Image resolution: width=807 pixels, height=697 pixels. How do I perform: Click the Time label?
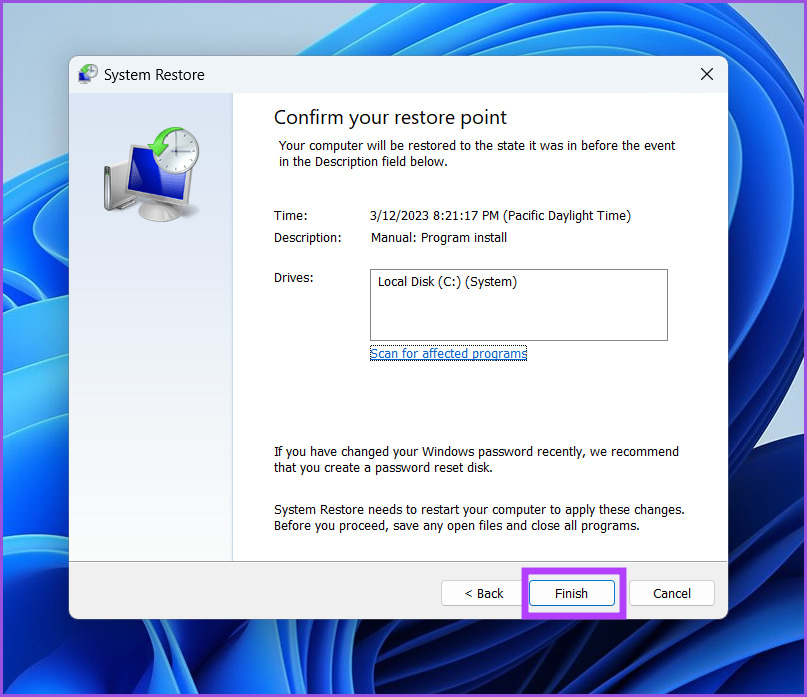click(290, 215)
